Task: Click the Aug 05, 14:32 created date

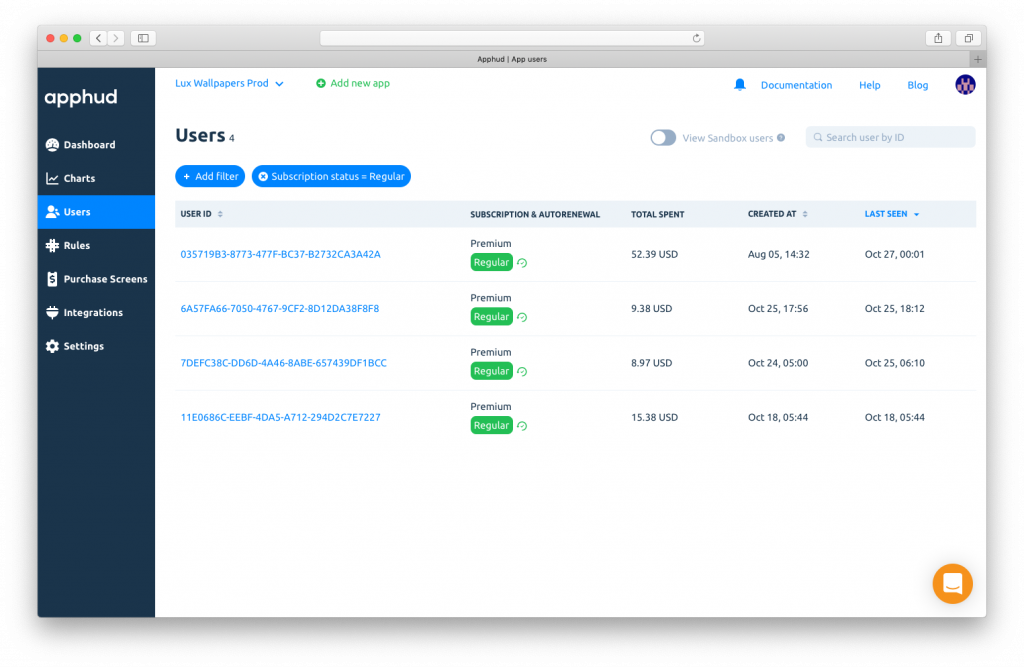Action: pos(778,254)
